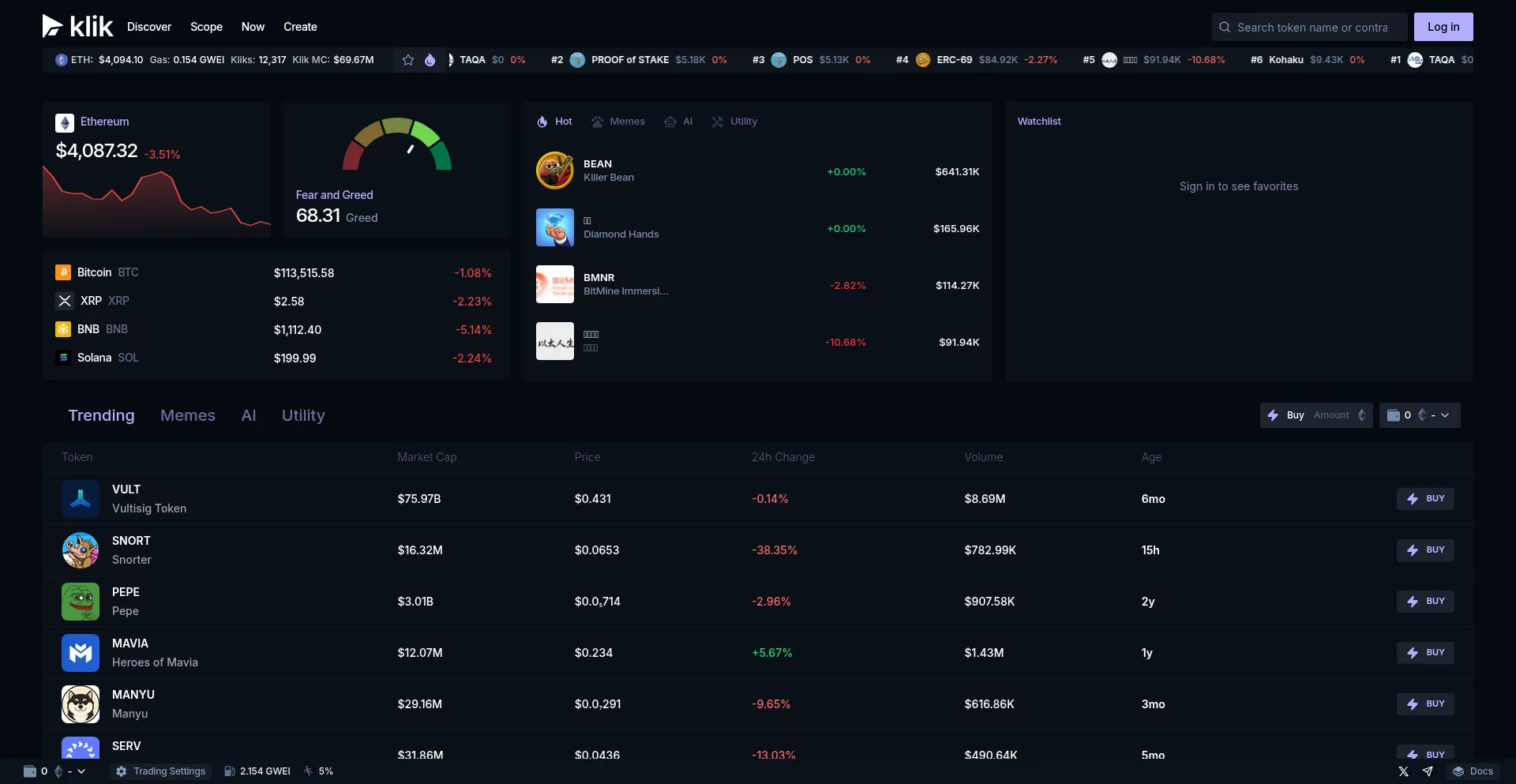The height and width of the screenshot is (784, 1516).
Task: Toggle the star favorites filter in ticker
Action: (408, 60)
